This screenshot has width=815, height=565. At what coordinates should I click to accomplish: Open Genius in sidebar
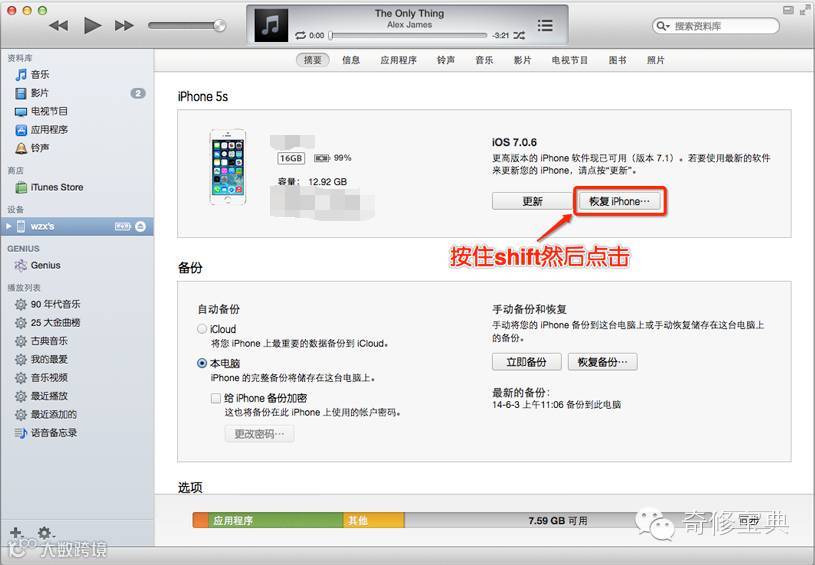click(x=77, y=265)
